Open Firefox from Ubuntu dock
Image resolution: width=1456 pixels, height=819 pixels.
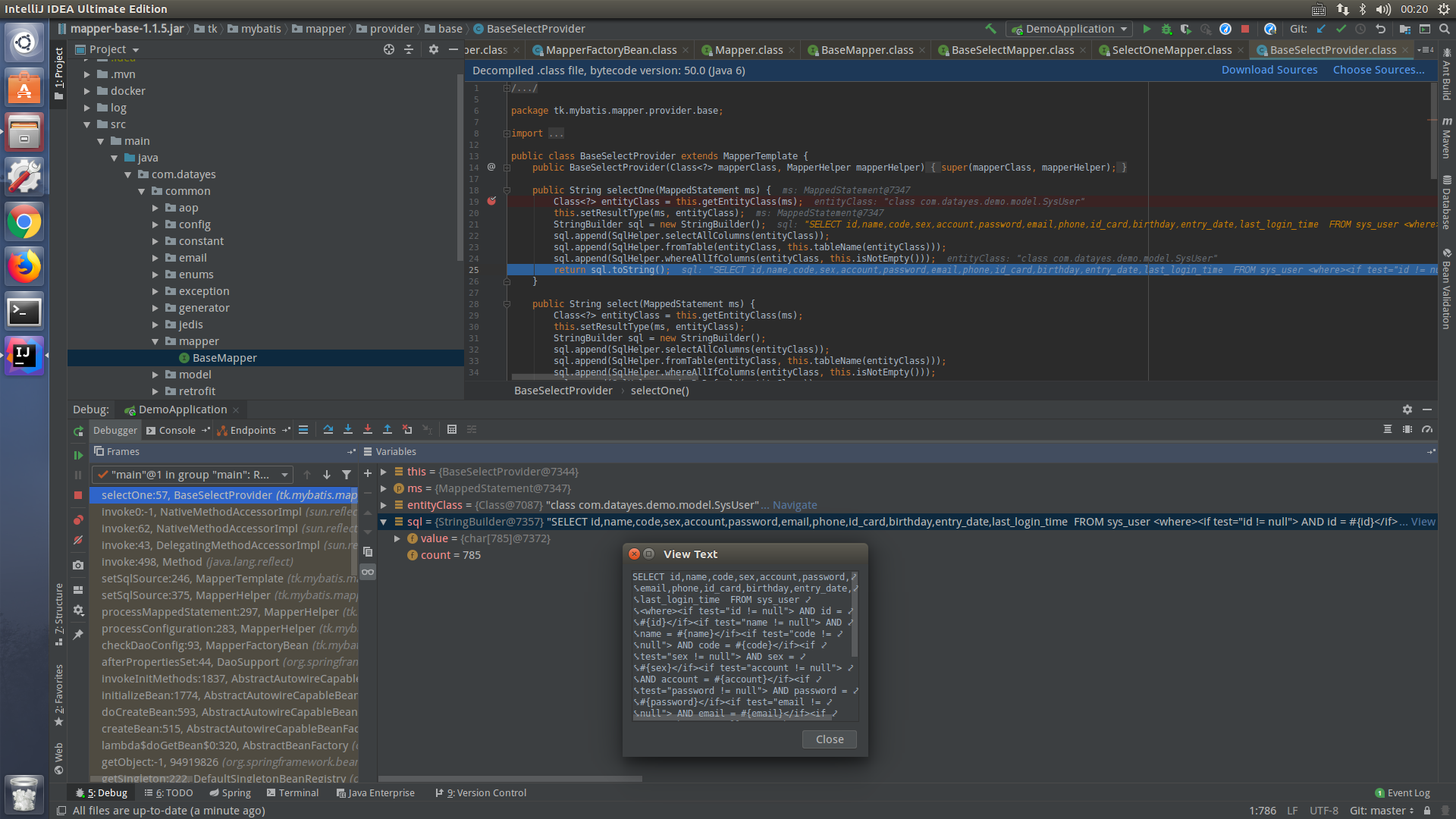[24, 267]
